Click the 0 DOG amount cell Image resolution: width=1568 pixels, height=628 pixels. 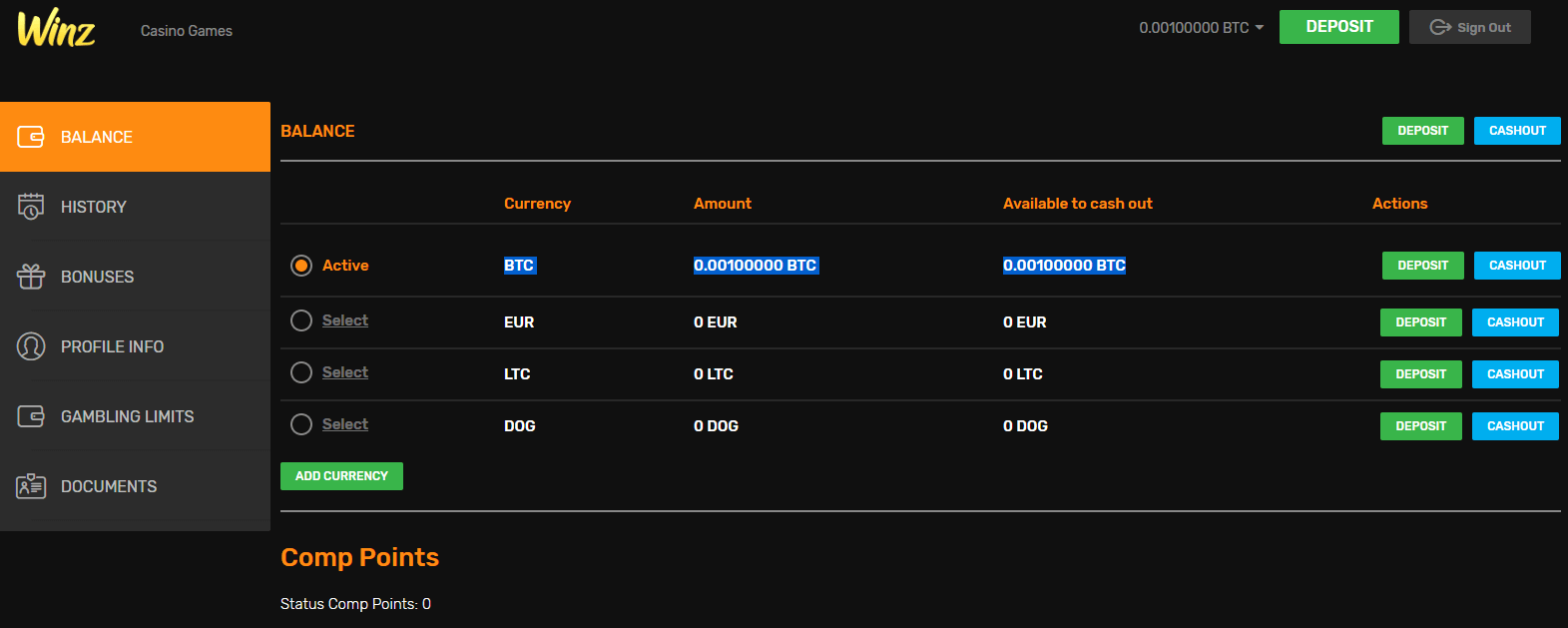[x=717, y=426]
